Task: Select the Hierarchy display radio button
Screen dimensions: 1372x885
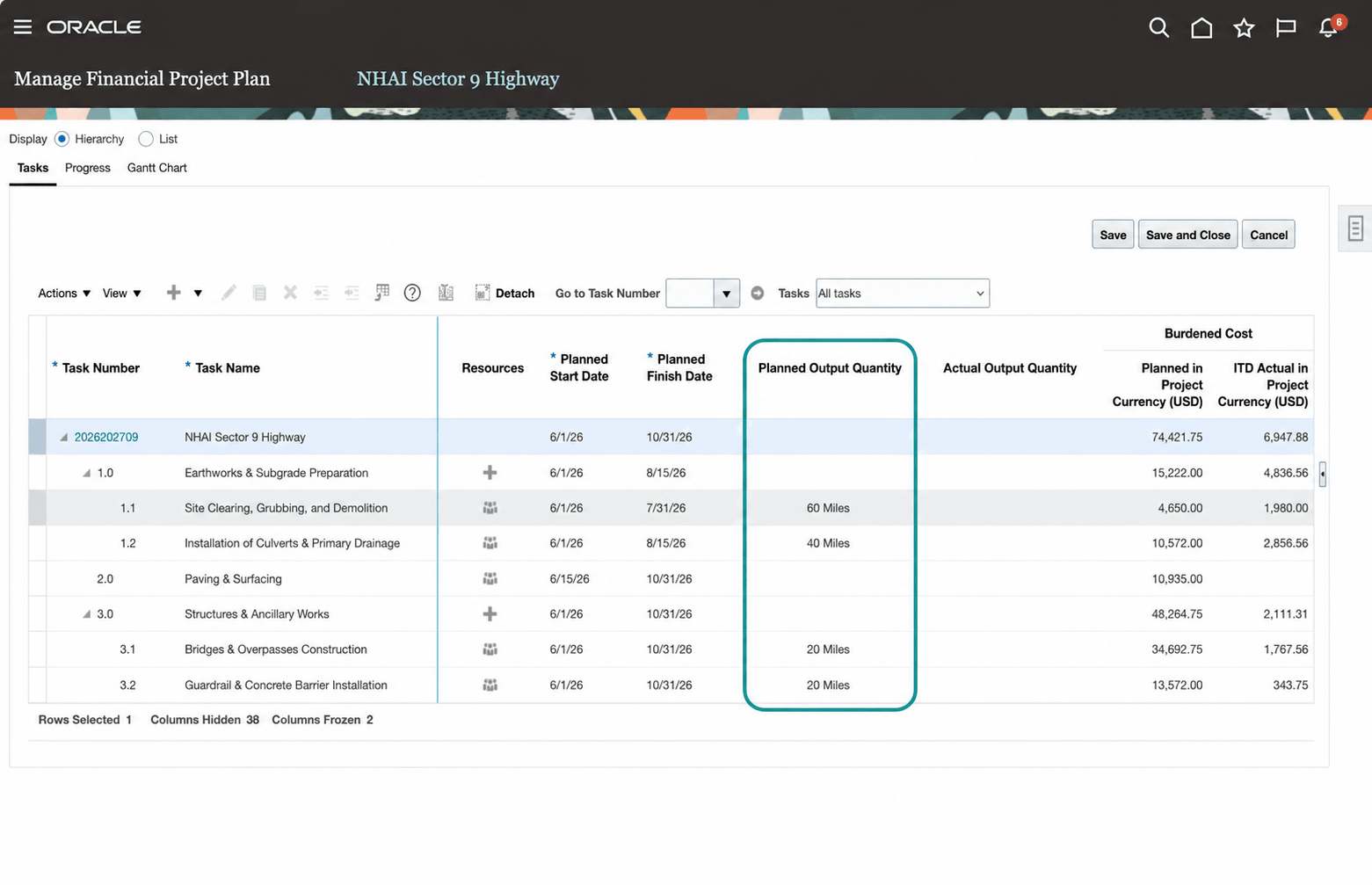Action: coord(62,139)
